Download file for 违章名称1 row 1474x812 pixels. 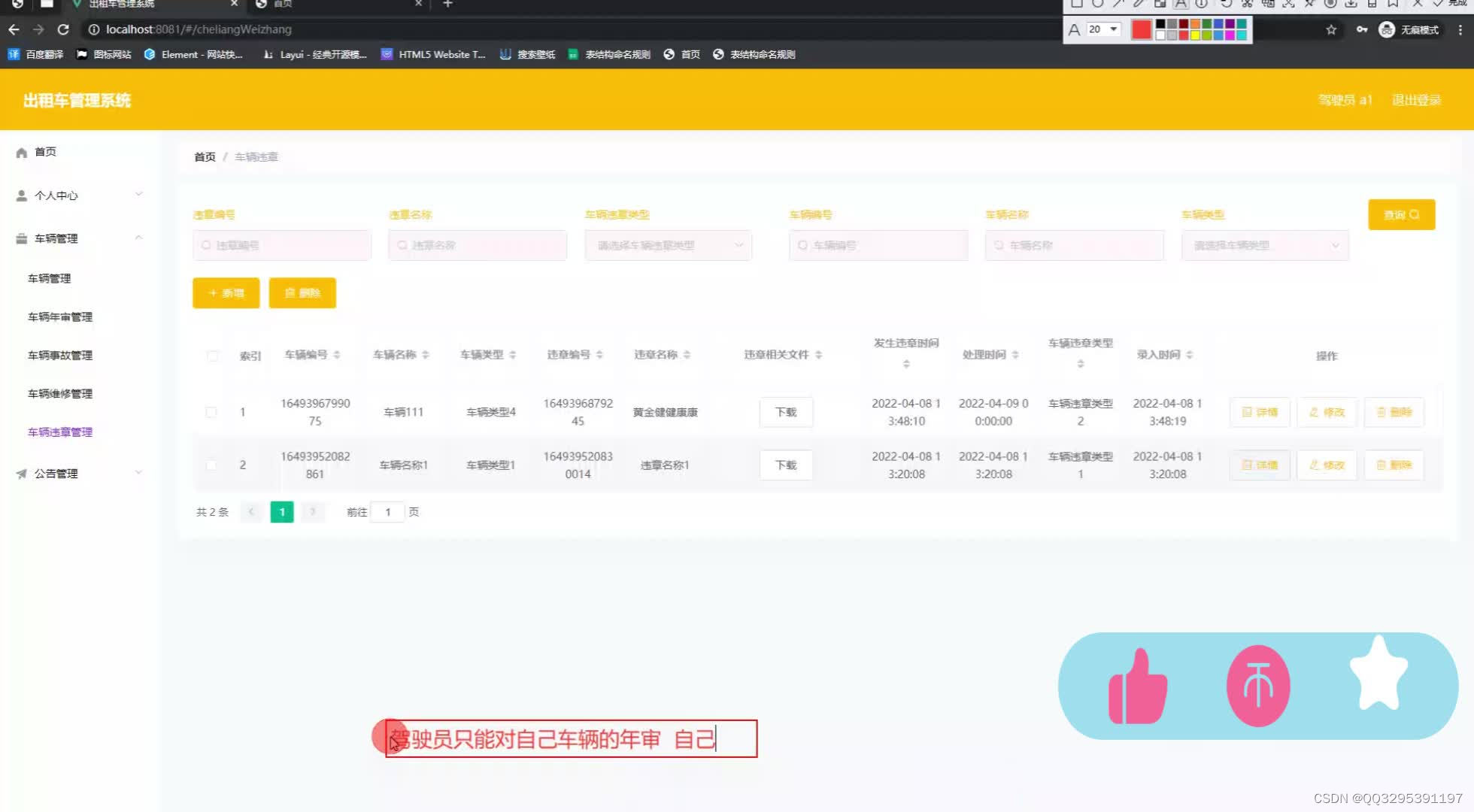786,465
